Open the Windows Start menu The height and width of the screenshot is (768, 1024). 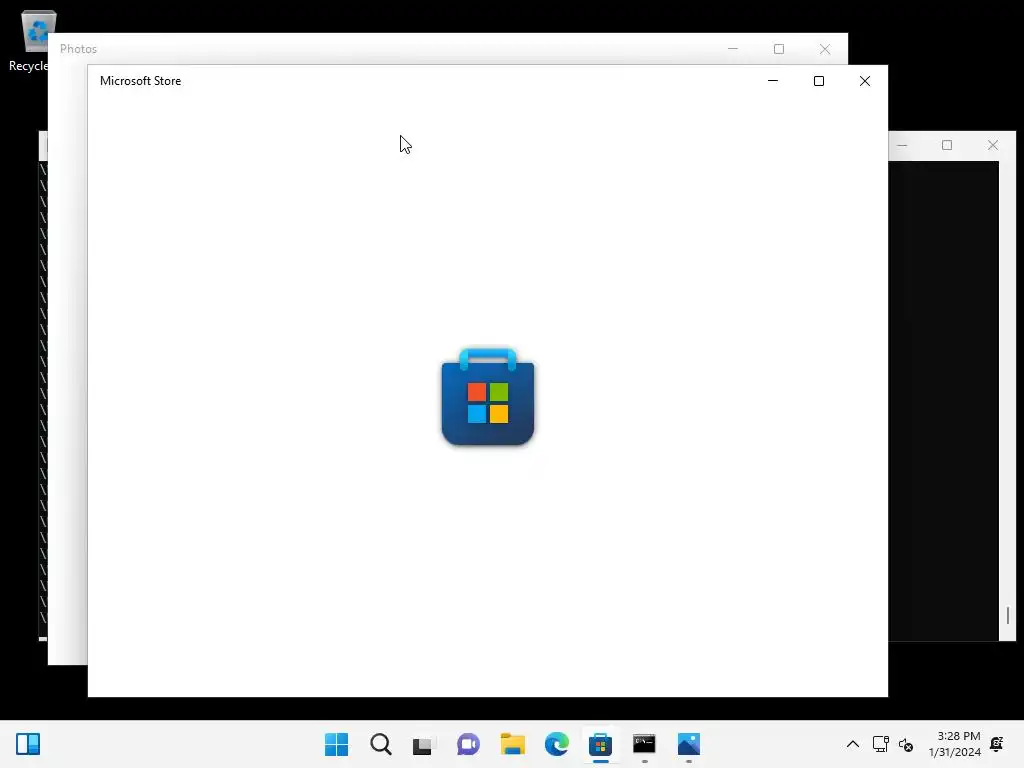[x=336, y=744]
